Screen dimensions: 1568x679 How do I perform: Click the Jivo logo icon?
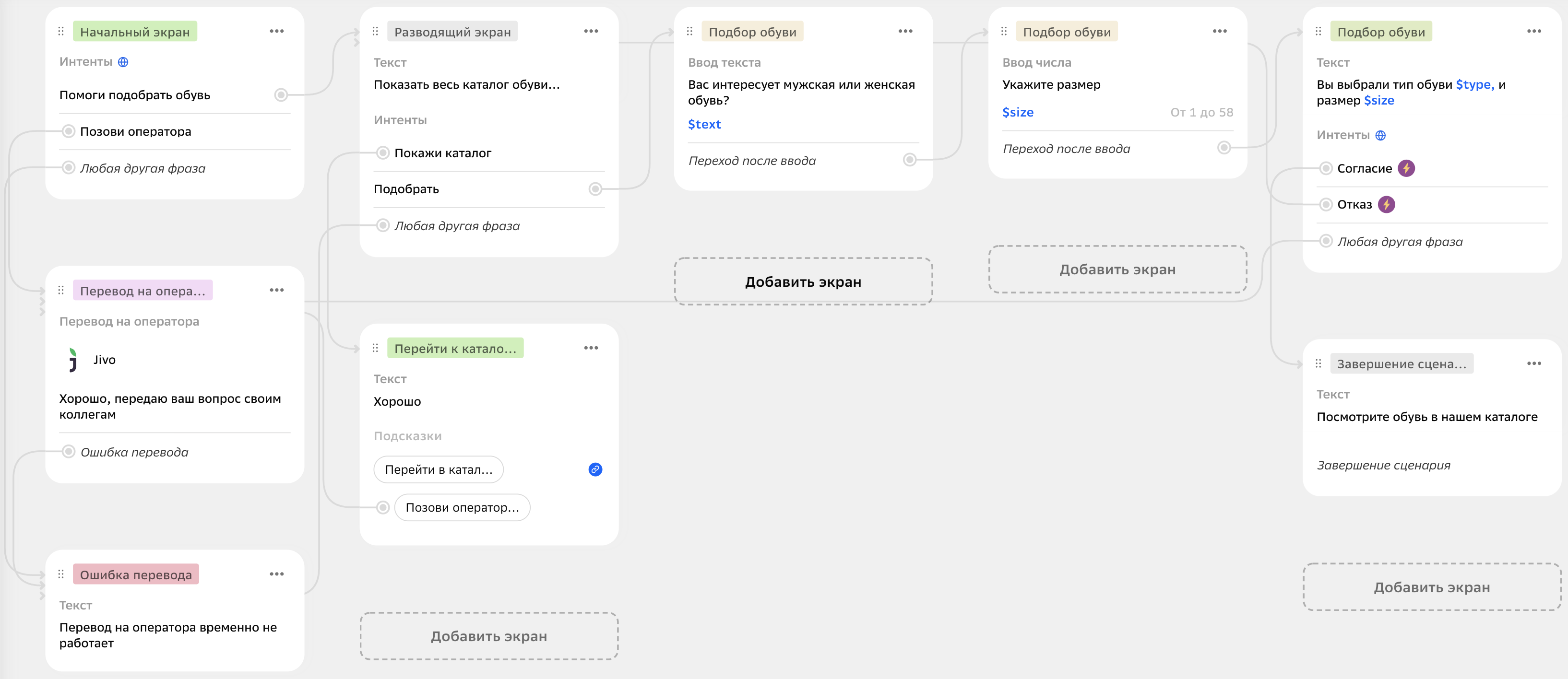click(73, 360)
